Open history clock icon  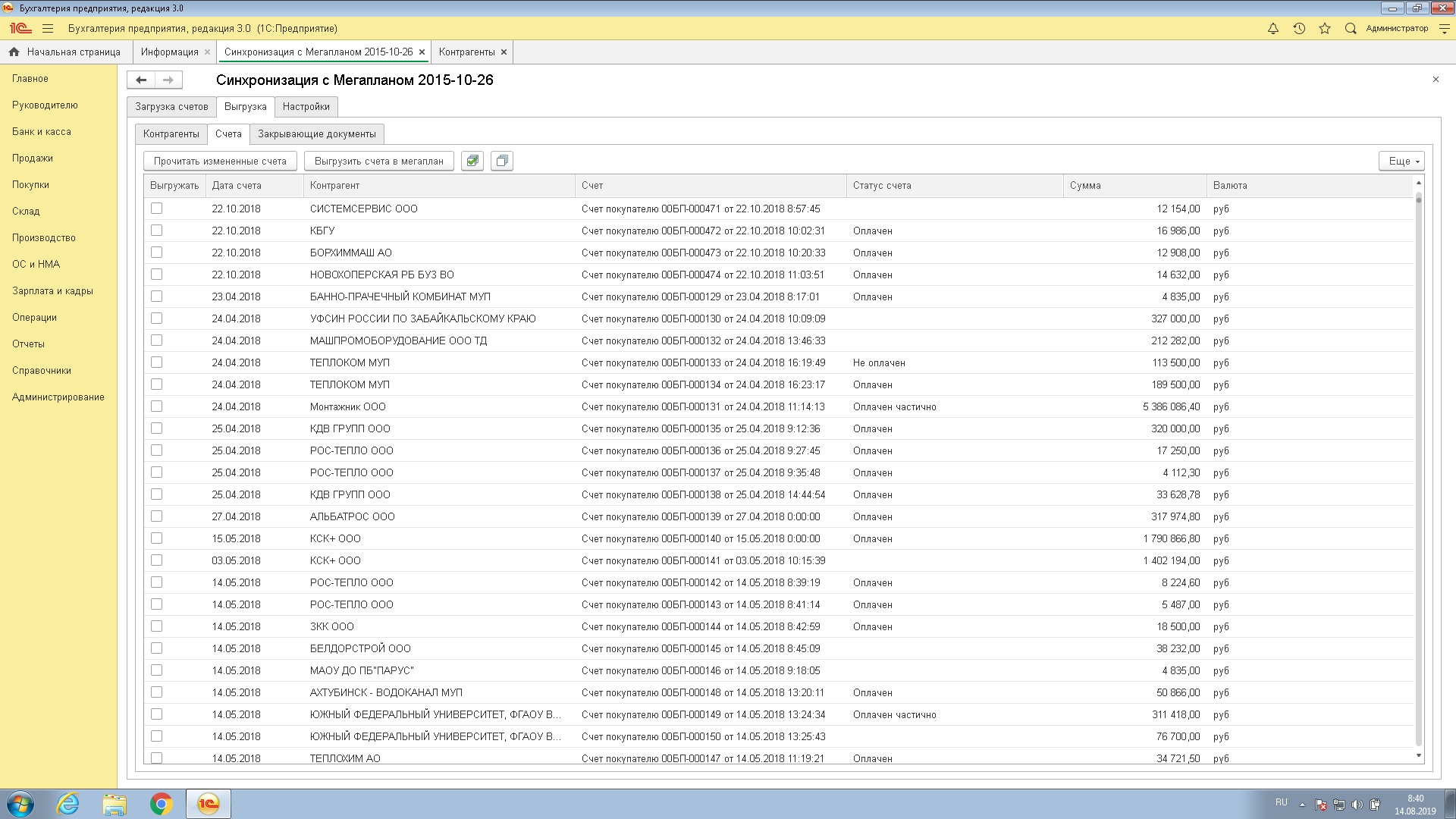[x=1299, y=29]
